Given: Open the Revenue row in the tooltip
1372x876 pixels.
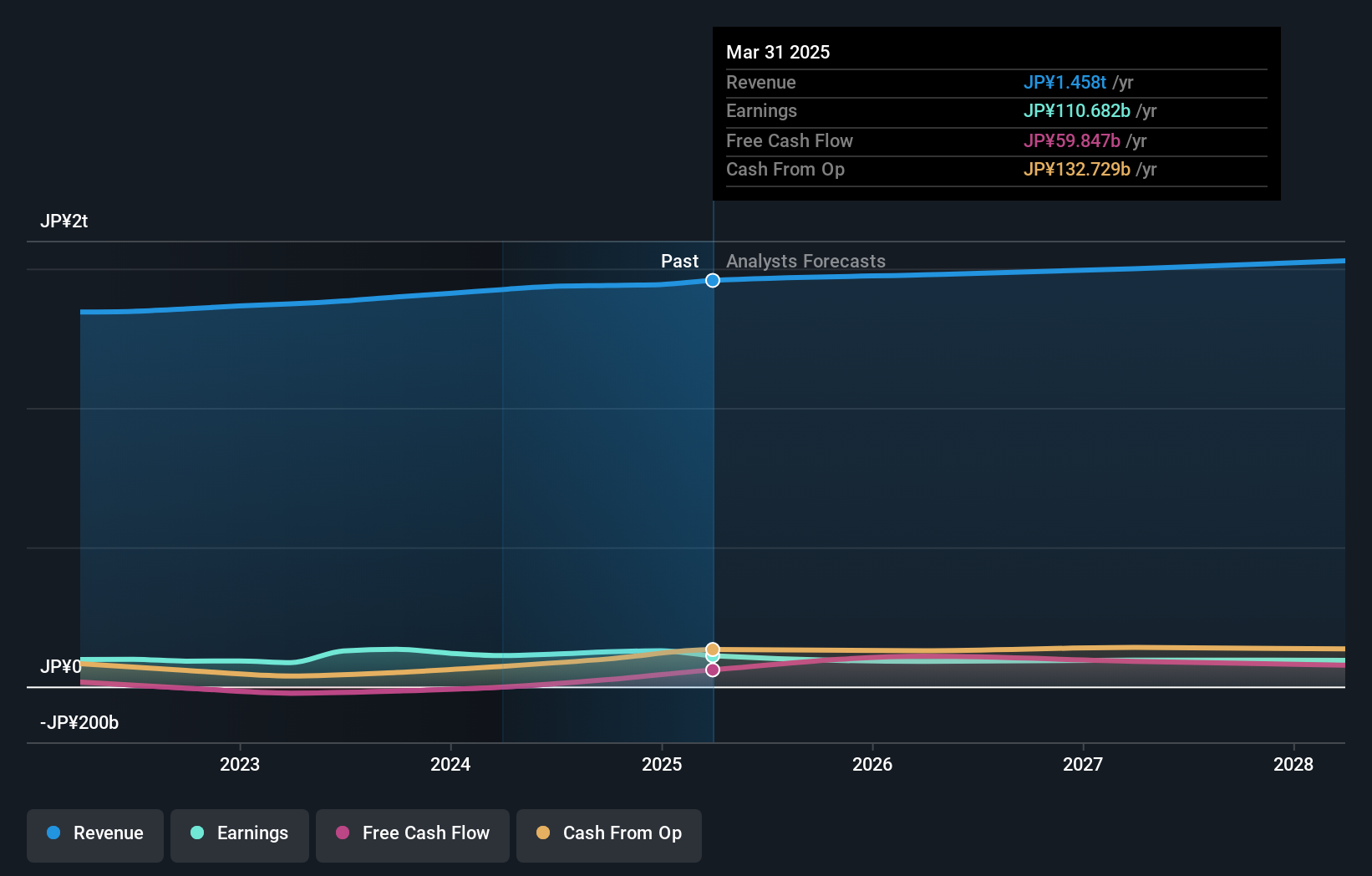Looking at the screenshot, I should click(x=995, y=83).
